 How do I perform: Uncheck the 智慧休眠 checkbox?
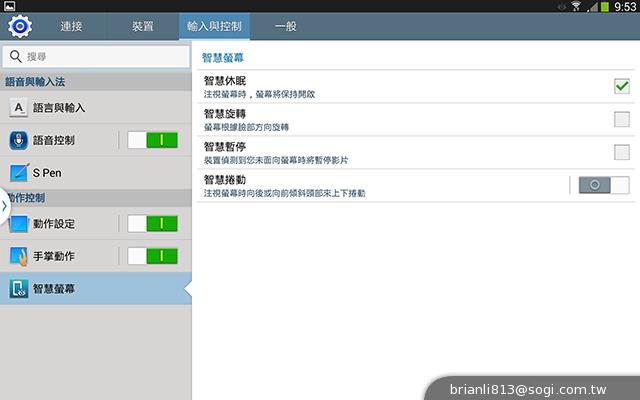pos(621,87)
